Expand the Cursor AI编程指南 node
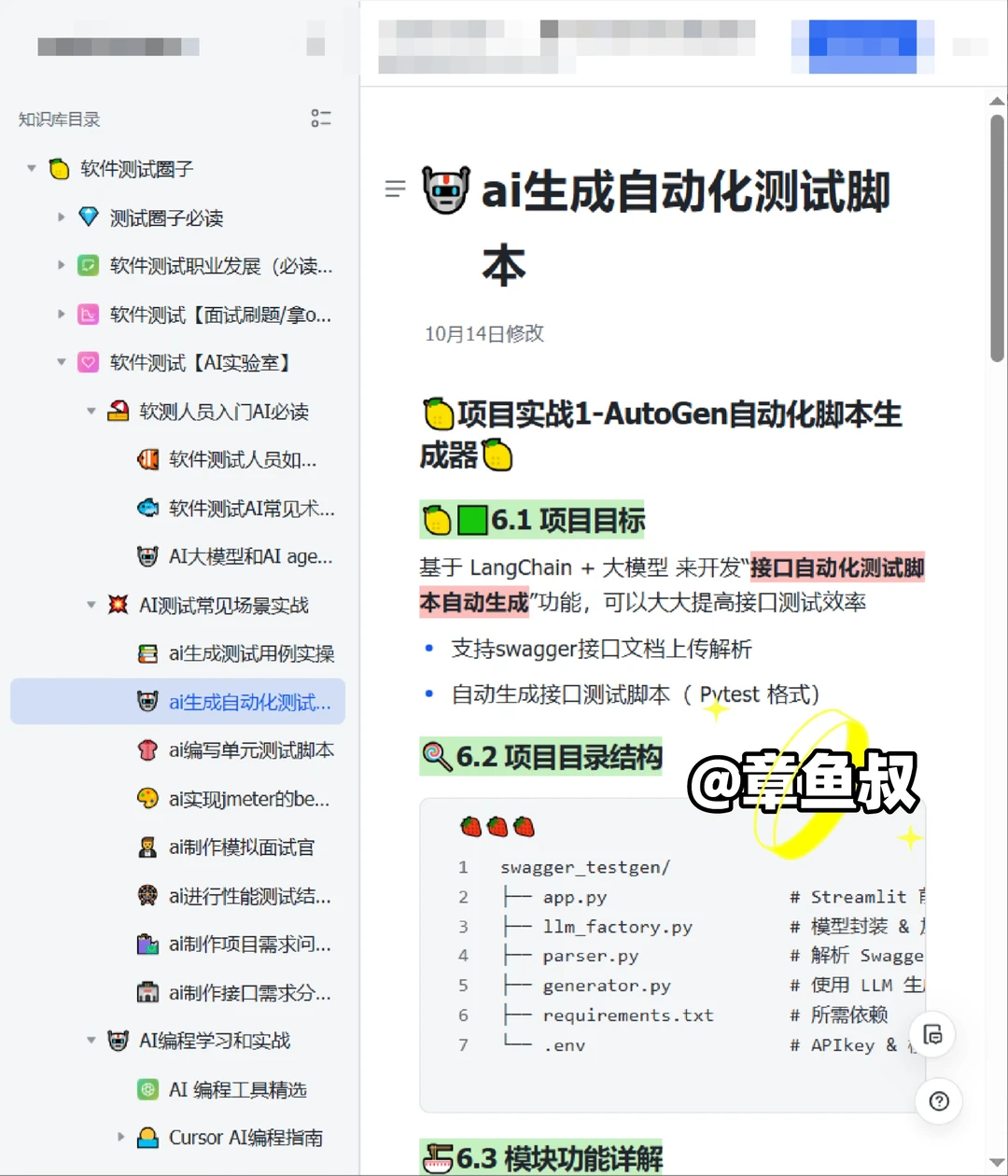Screen dimensions: 1008x1176 pos(120,1137)
